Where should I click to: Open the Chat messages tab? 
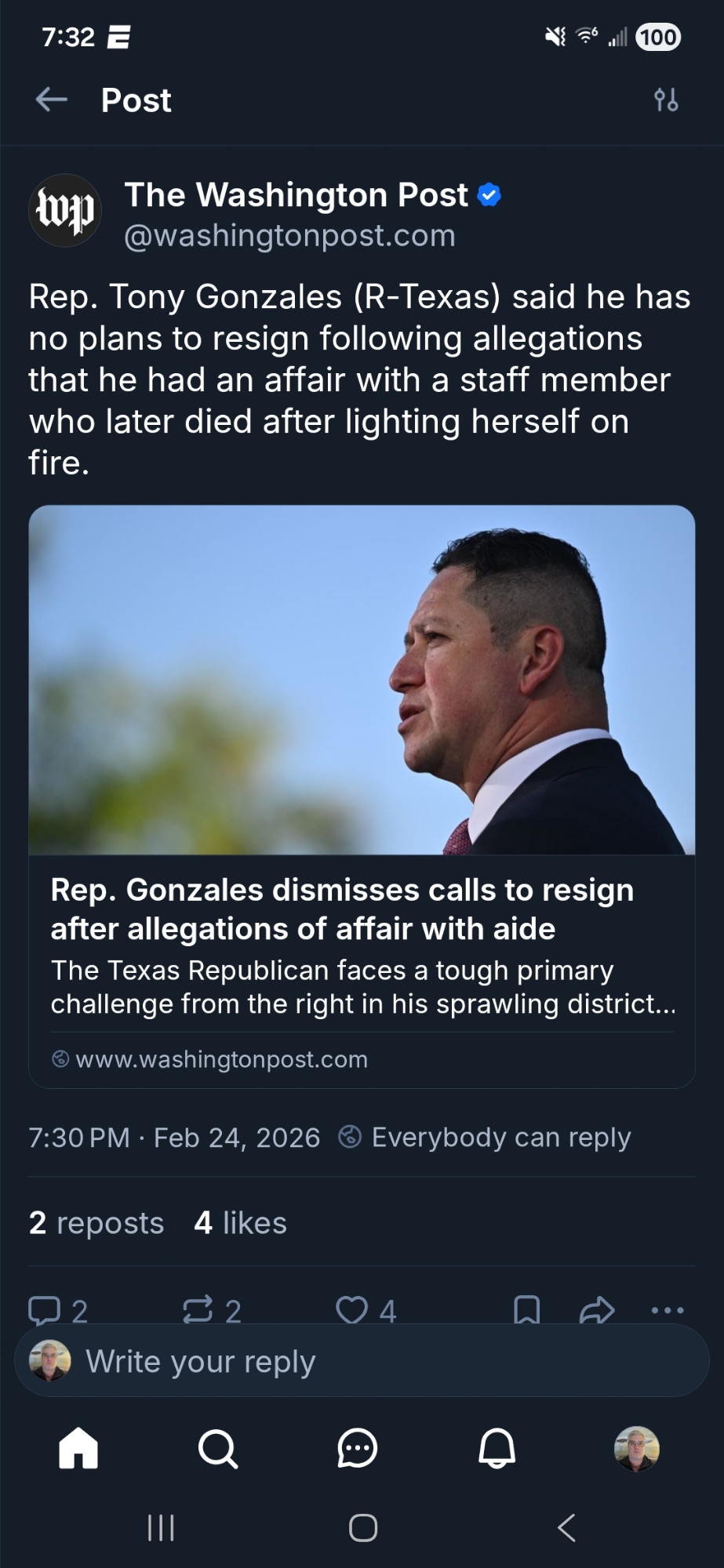point(357,1447)
